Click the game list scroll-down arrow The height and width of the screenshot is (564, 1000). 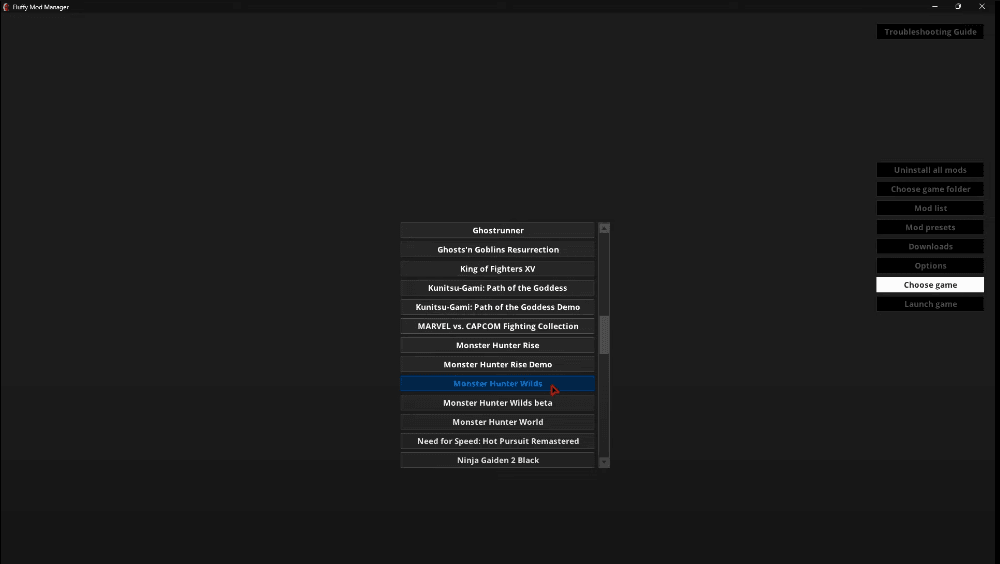[604, 463]
